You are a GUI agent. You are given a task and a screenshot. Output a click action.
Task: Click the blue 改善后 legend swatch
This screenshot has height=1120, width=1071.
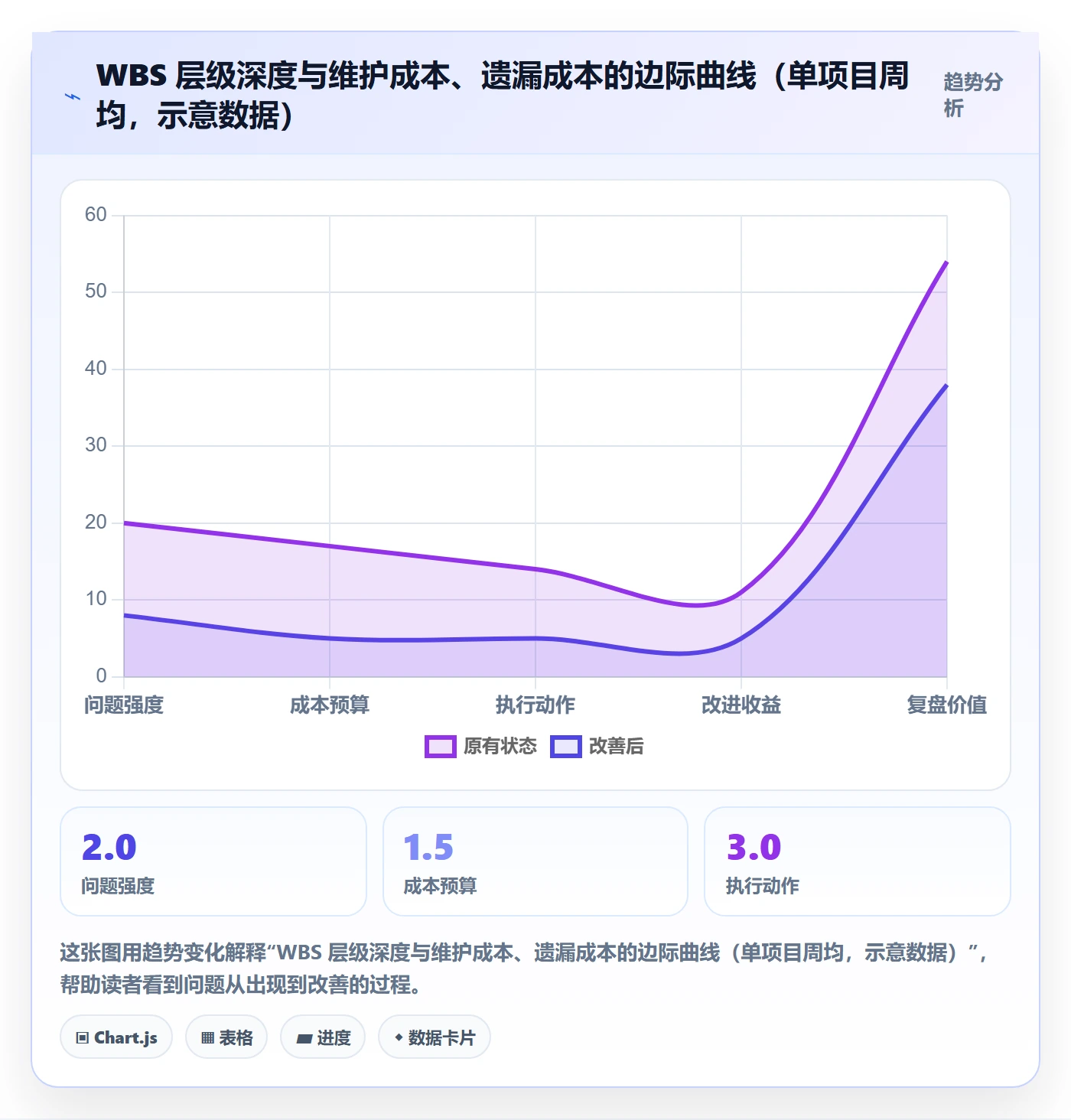coord(566,746)
